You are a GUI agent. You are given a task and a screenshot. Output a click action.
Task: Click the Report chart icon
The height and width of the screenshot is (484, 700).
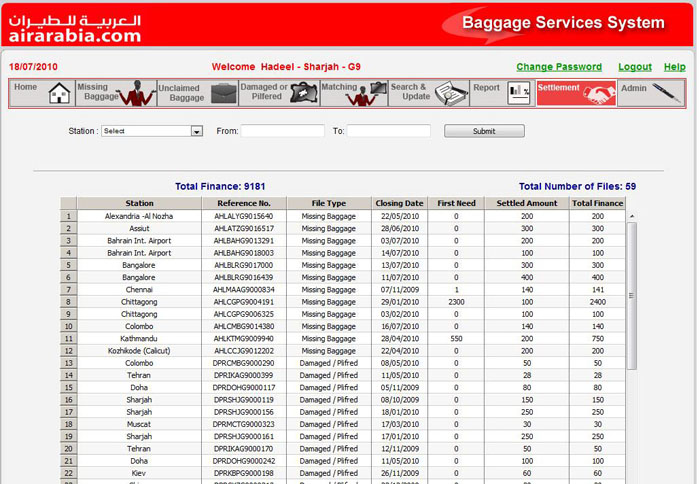[x=519, y=94]
